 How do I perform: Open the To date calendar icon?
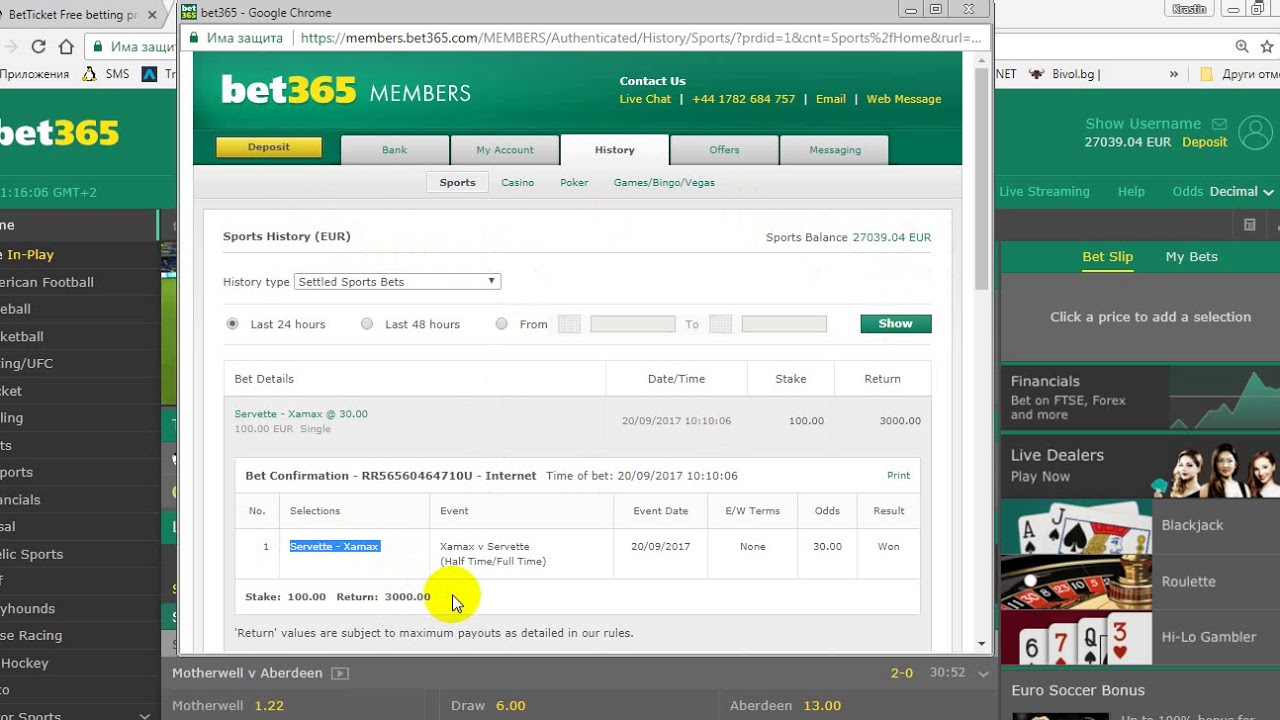(x=720, y=324)
